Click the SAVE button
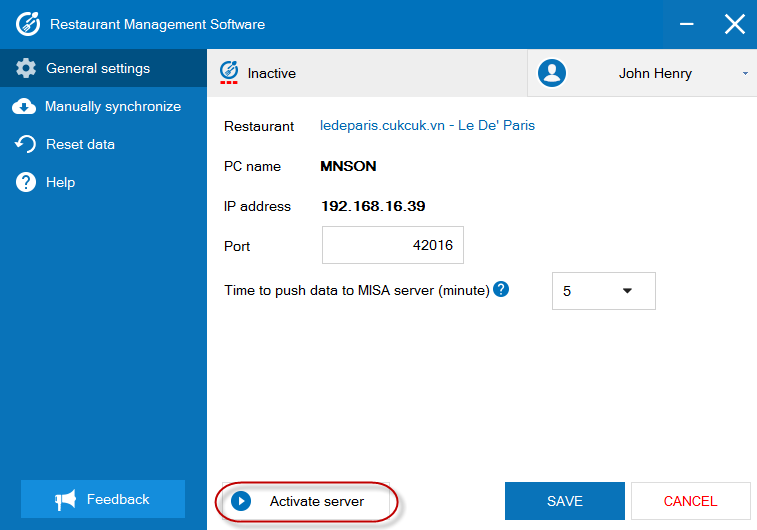Viewport: 757px width, 530px height. pyautogui.click(x=564, y=501)
